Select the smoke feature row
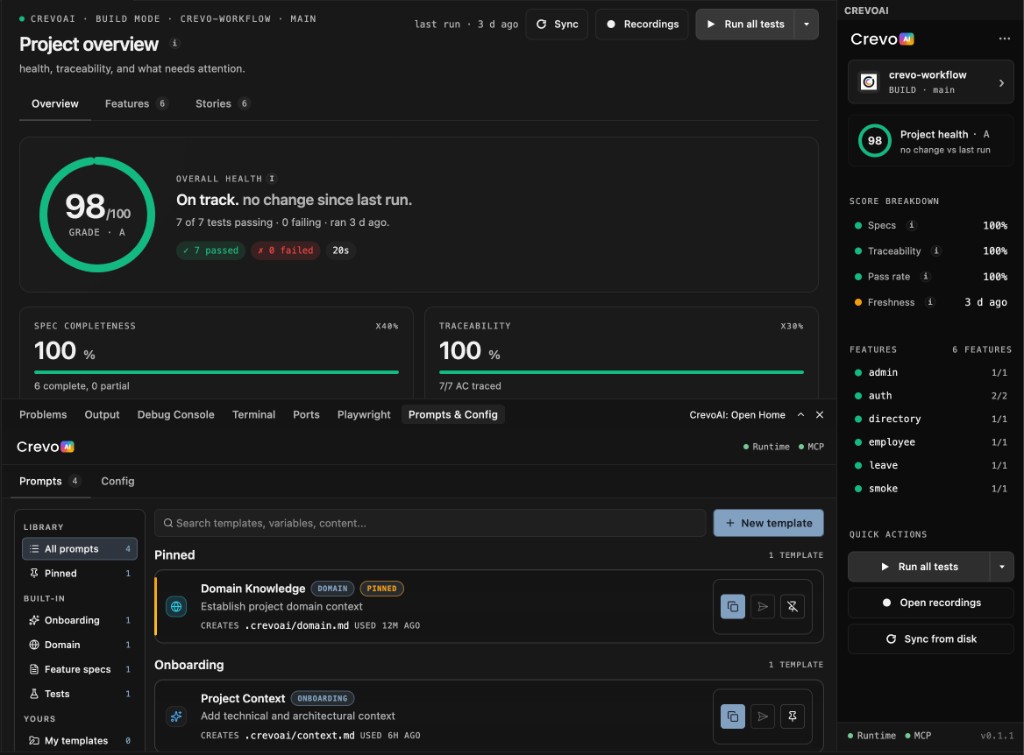Image resolution: width=1024 pixels, height=755 pixels. (931, 489)
